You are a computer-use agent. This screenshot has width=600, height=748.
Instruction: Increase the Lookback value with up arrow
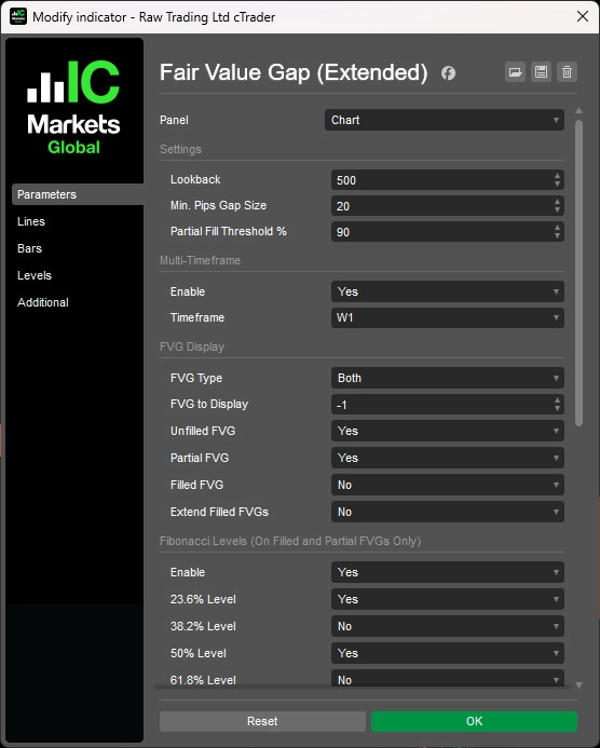(x=557, y=176)
